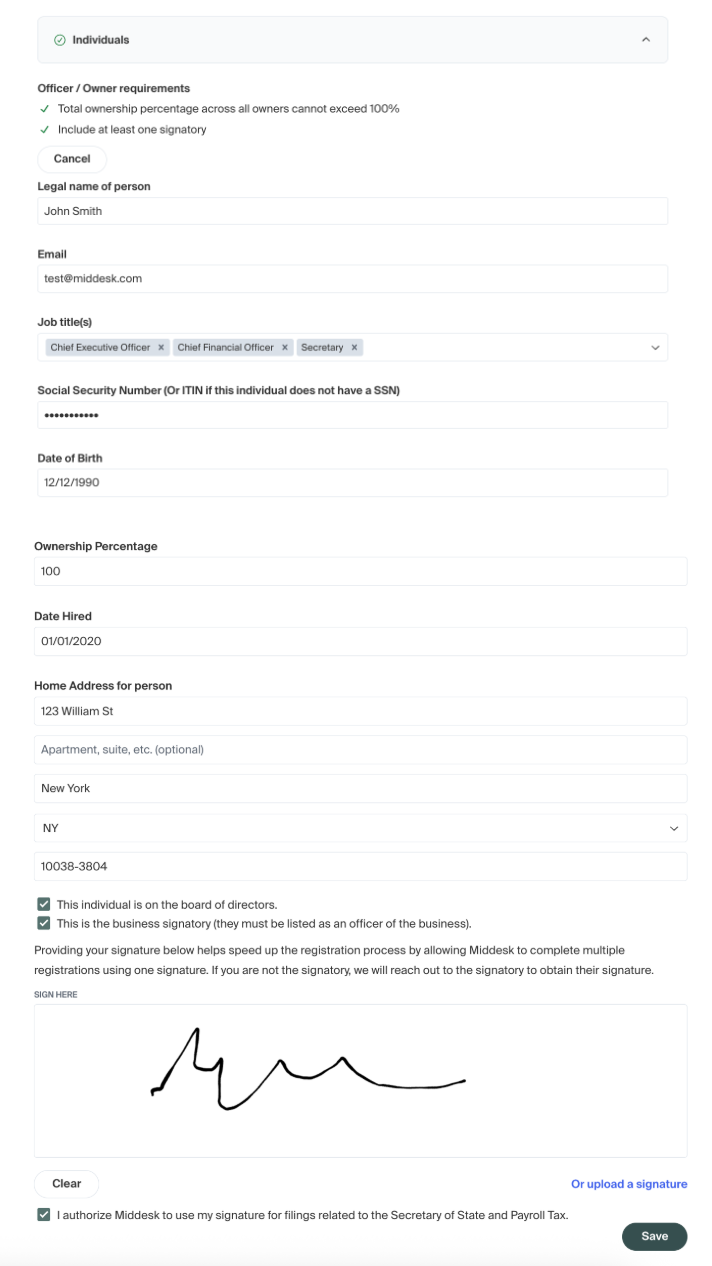
Task: Click 'Or upload a signature' link
Action: (629, 1184)
